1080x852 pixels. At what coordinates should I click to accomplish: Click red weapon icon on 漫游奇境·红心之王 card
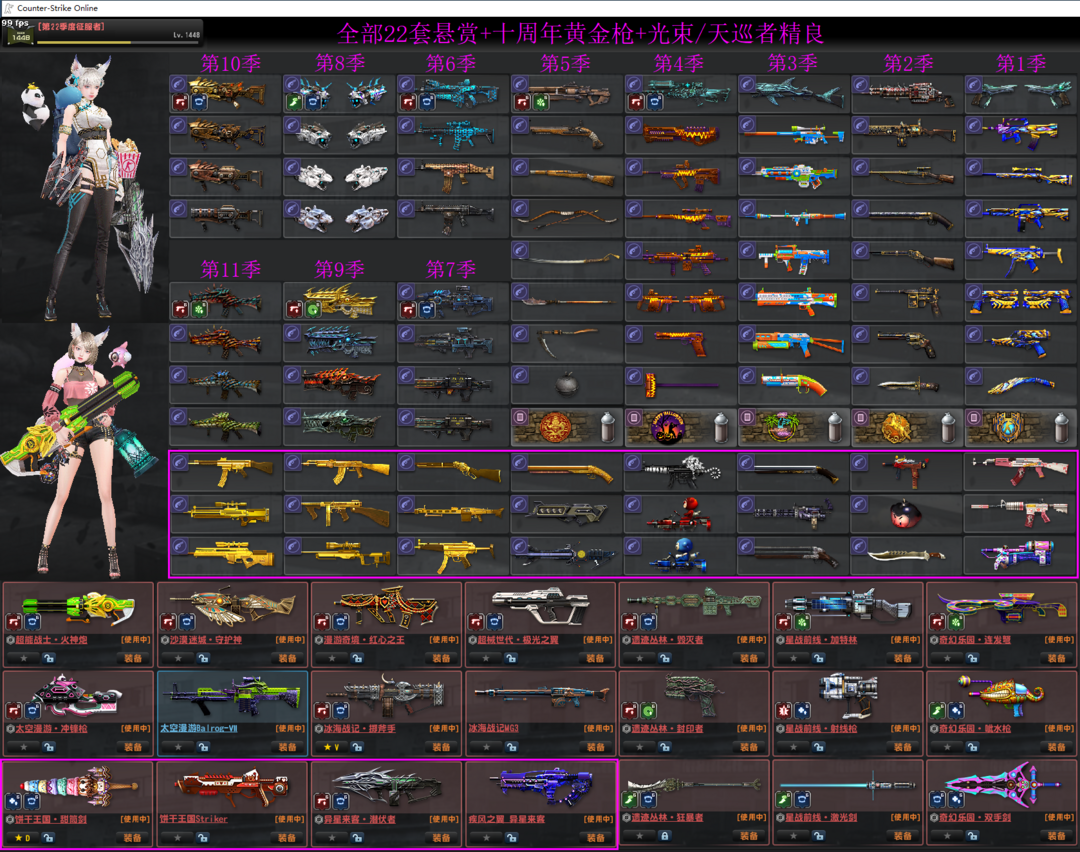pos(322,622)
